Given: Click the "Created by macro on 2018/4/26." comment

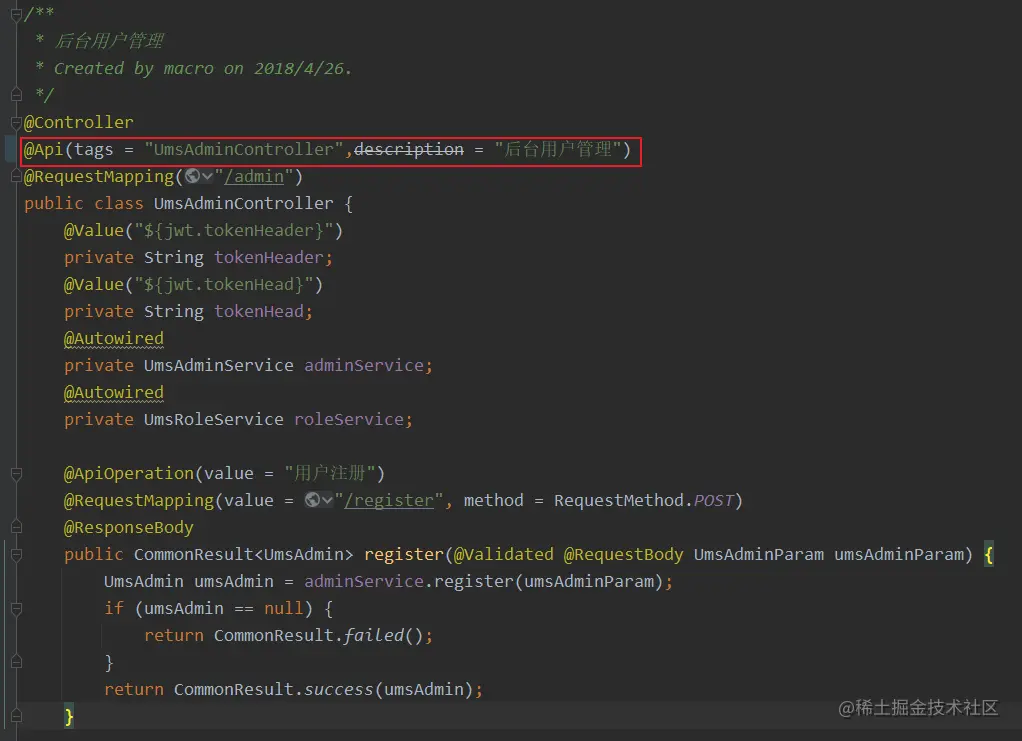Looking at the screenshot, I should coord(203,68).
